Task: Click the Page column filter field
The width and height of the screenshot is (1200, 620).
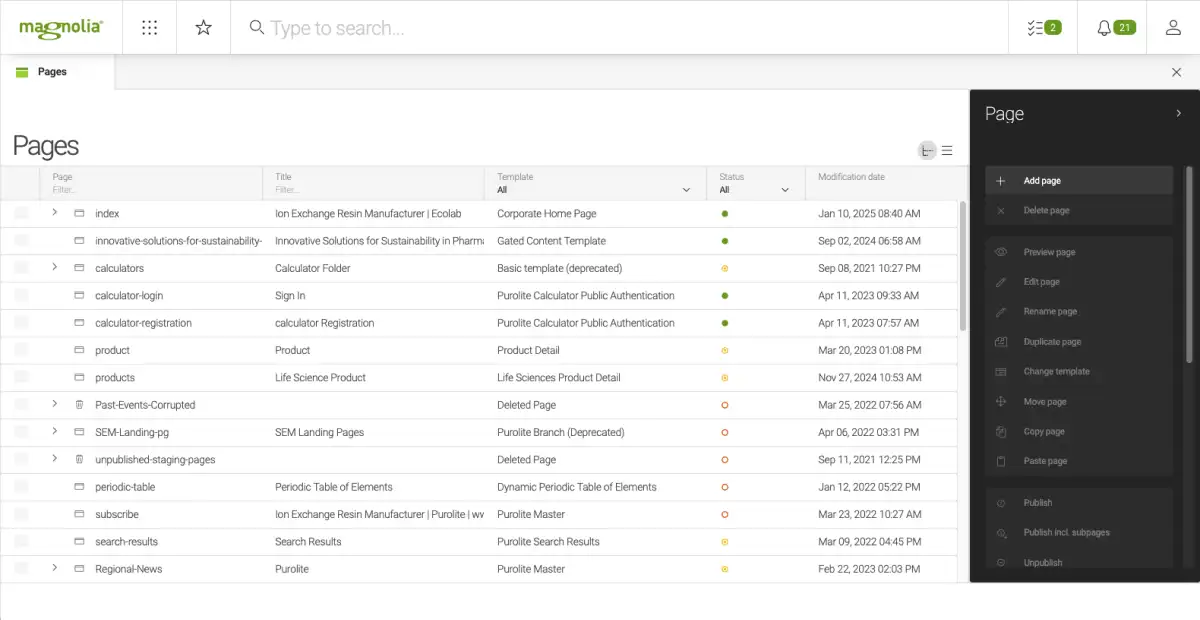Action: 150,190
